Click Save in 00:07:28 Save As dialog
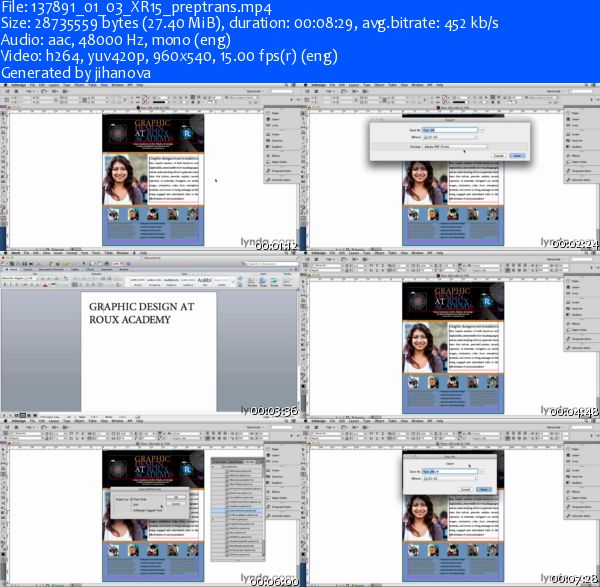The height and width of the screenshot is (587, 600). pyautogui.click(x=484, y=489)
